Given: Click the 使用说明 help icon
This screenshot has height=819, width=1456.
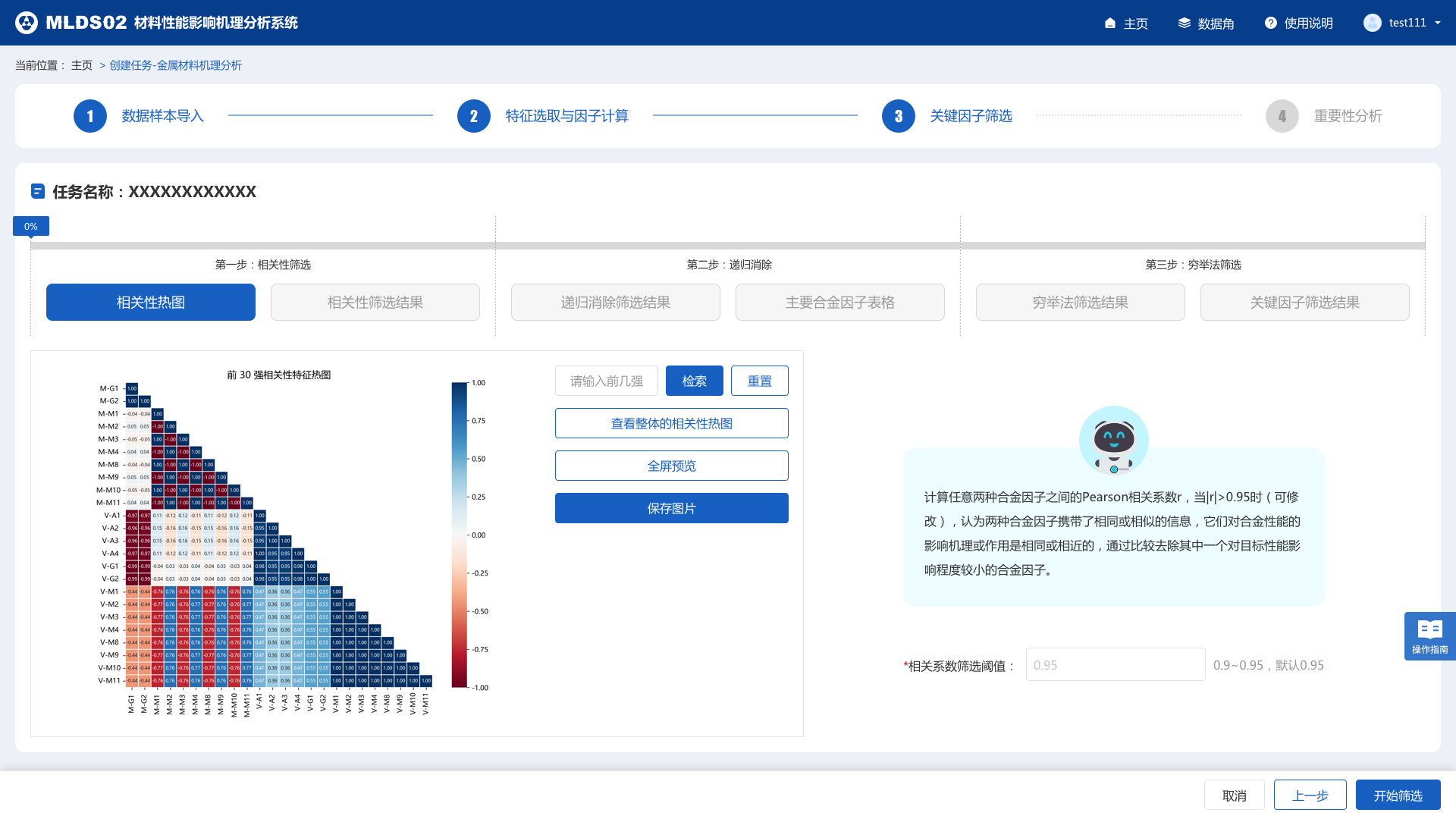Looking at the screenshot, I should click(1271, 24).
